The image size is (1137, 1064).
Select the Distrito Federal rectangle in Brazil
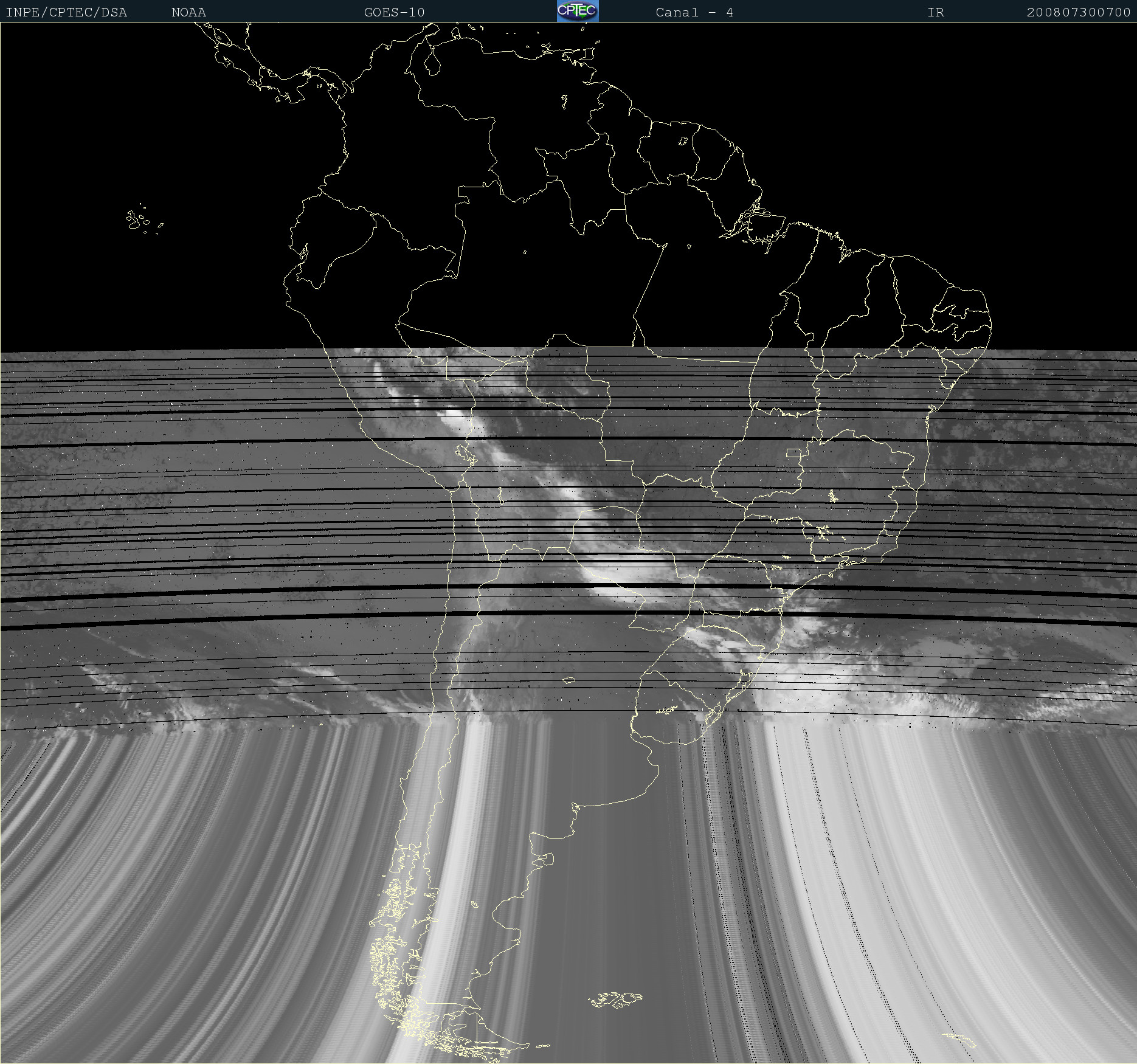(793, 453)
